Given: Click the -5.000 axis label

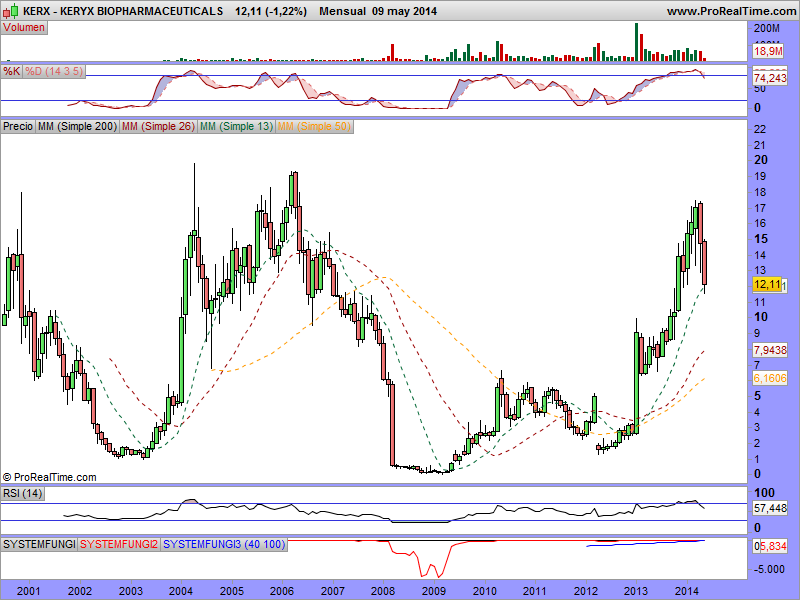Looking at the screenshot, I should click(769, 569).
